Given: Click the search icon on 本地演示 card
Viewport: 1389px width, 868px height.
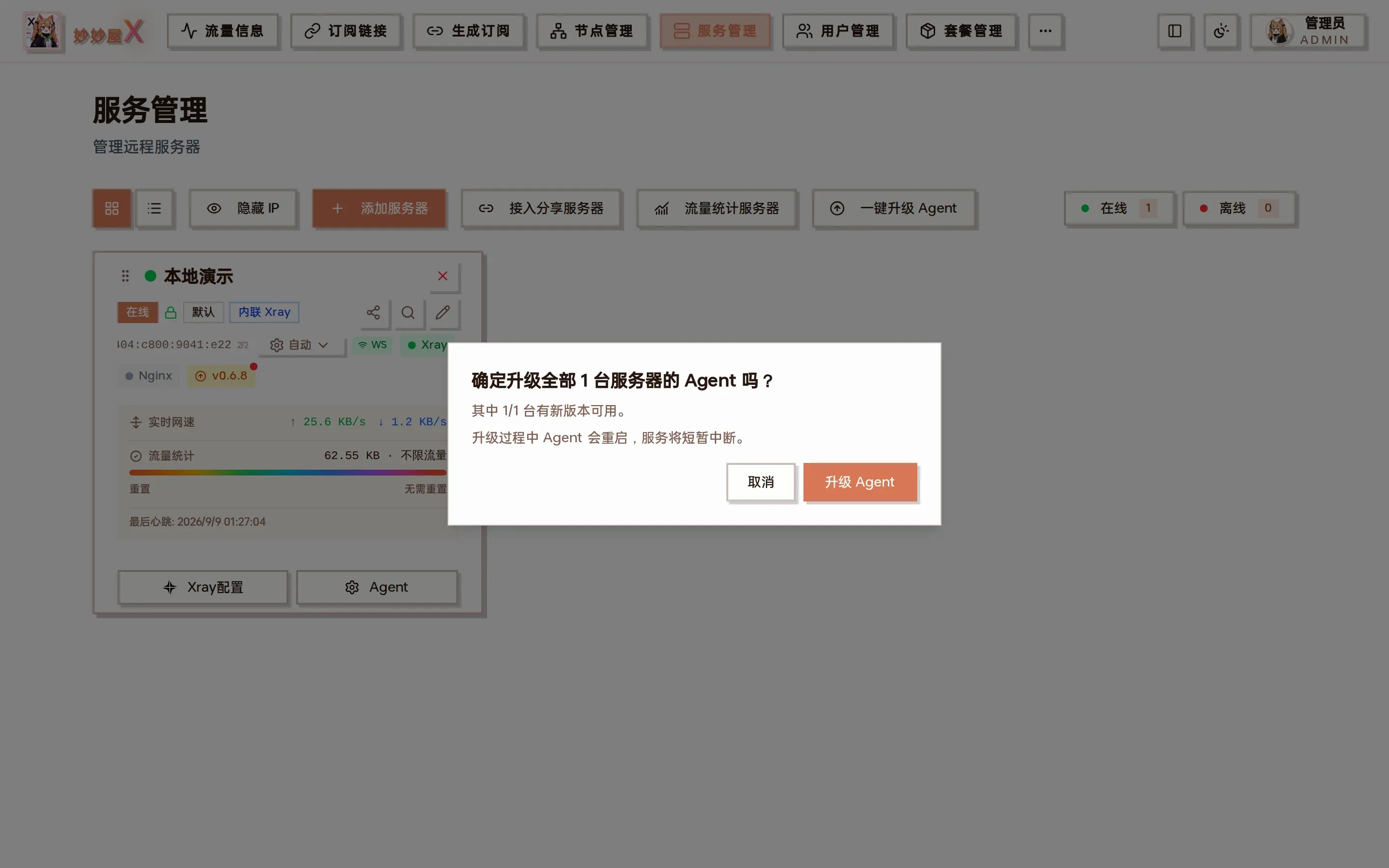Looking at the screenshot, I should click(408, 312).
